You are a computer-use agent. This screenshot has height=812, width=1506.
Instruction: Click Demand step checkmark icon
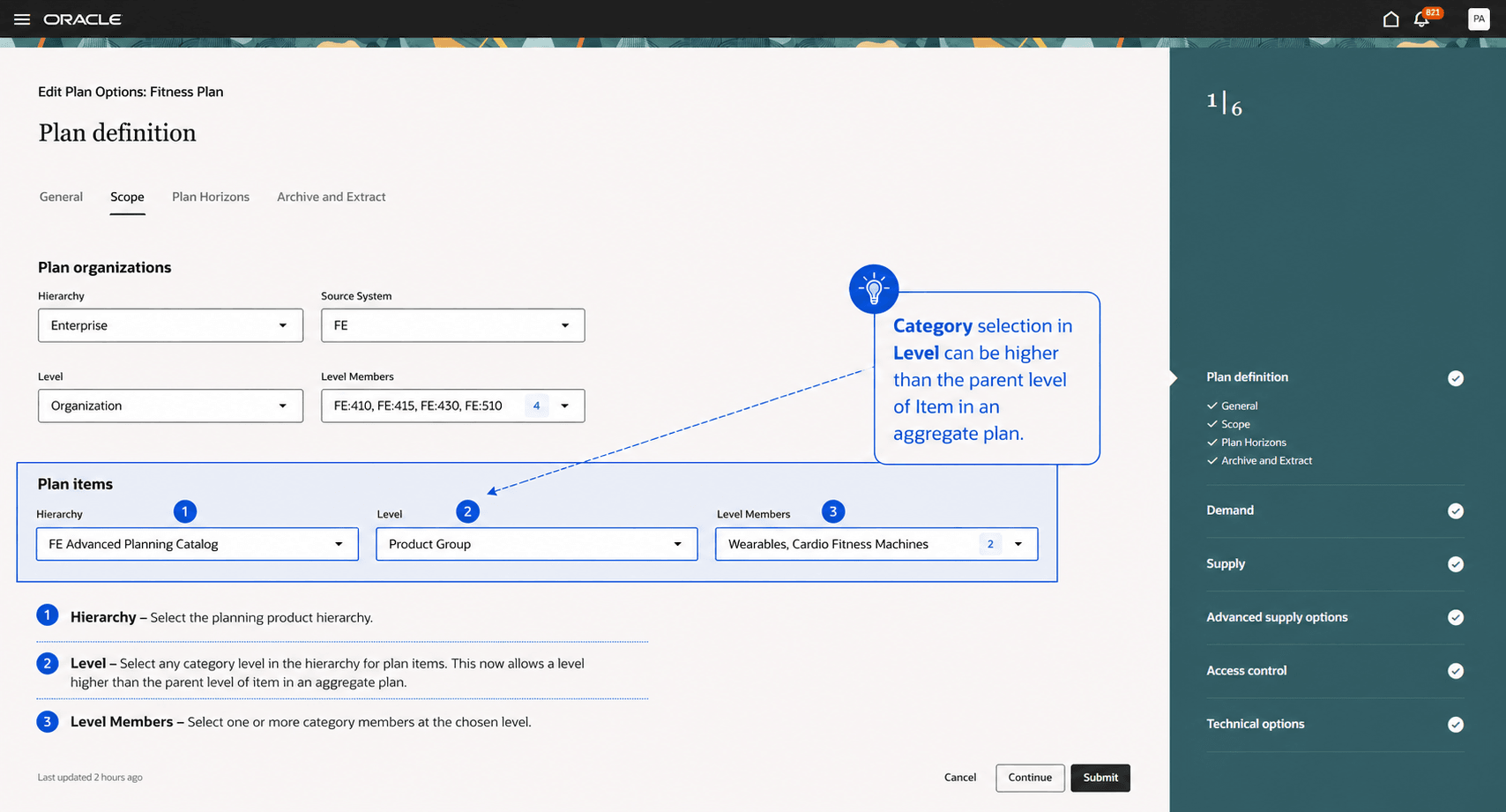(1456, 511)
